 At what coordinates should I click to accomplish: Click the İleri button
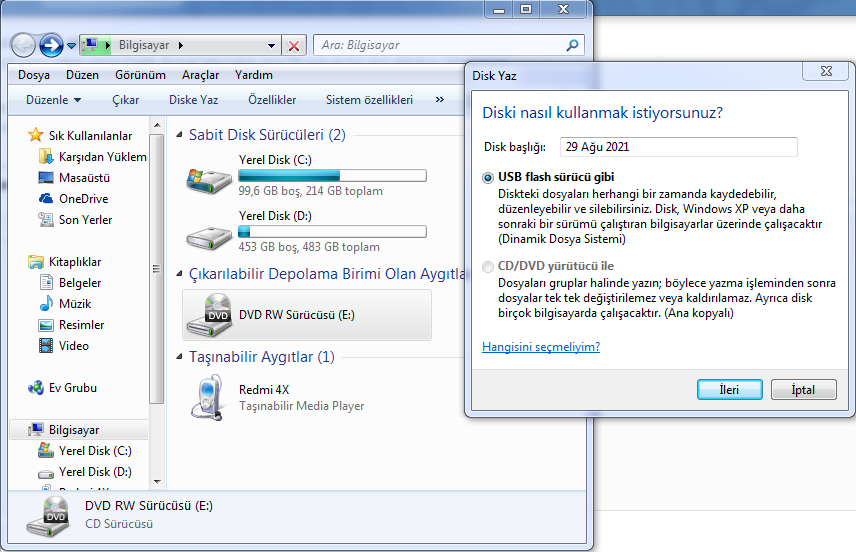pos(729,390)
